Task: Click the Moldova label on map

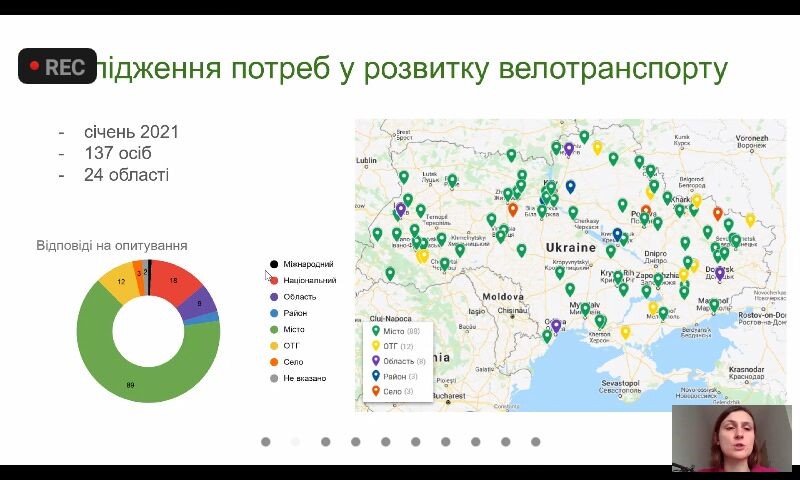Action: coord(503,296)
